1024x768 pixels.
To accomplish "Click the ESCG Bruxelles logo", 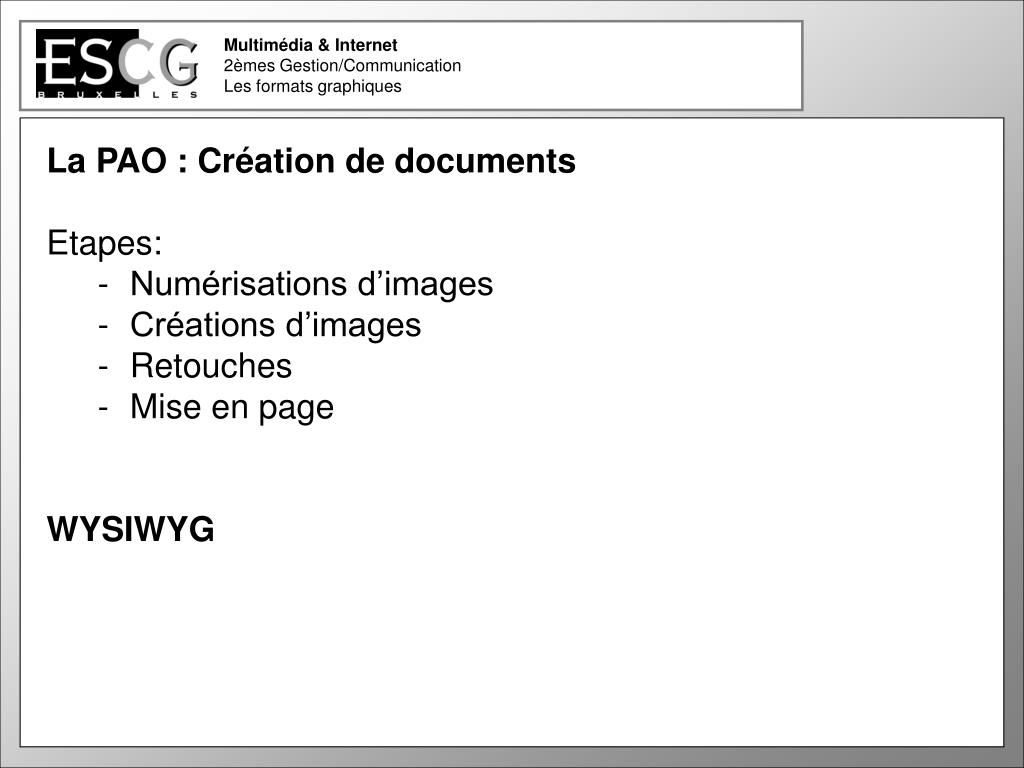I will pyautogui.click(x=118, y=63).
